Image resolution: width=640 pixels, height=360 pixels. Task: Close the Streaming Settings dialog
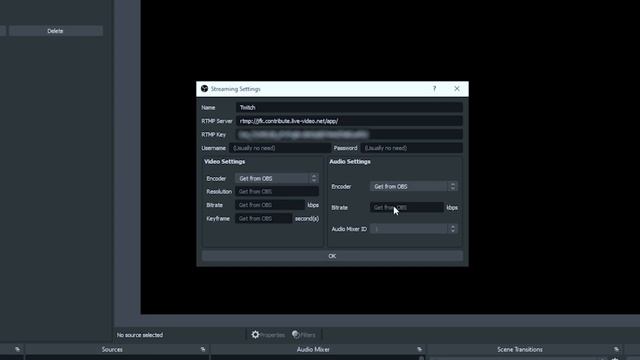457,89
